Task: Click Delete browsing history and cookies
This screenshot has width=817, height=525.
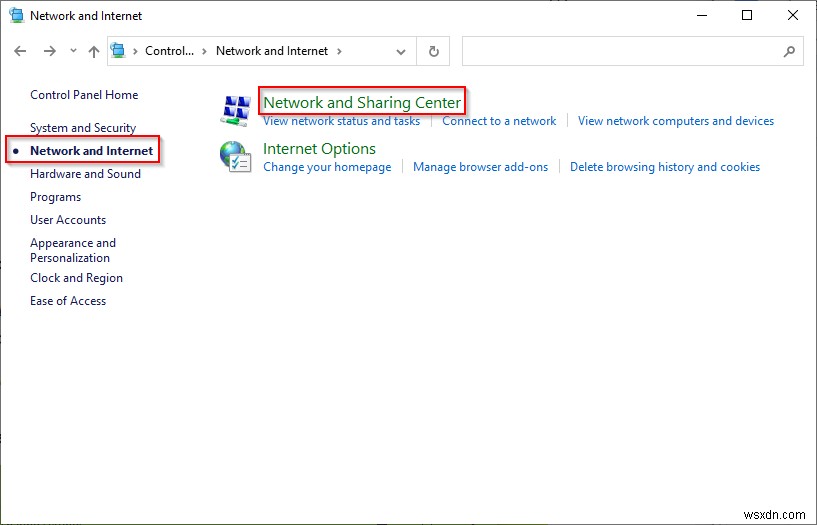Action: pyautogui.click(x=665, y=167)
